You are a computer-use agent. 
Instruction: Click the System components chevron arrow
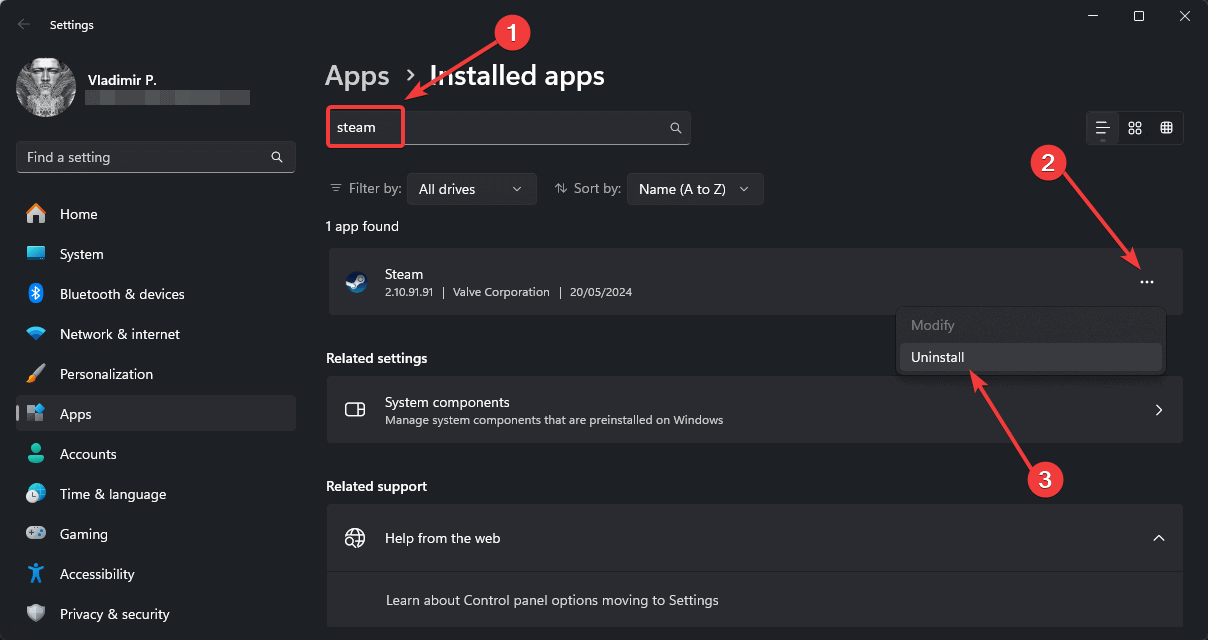[1159, 410]
